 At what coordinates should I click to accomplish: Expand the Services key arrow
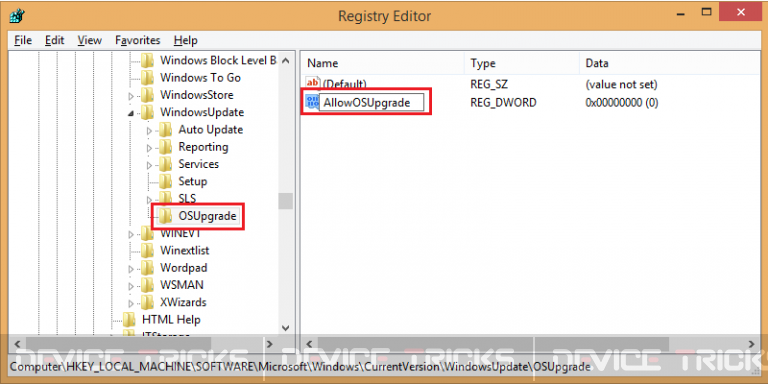tap(149, 165)
